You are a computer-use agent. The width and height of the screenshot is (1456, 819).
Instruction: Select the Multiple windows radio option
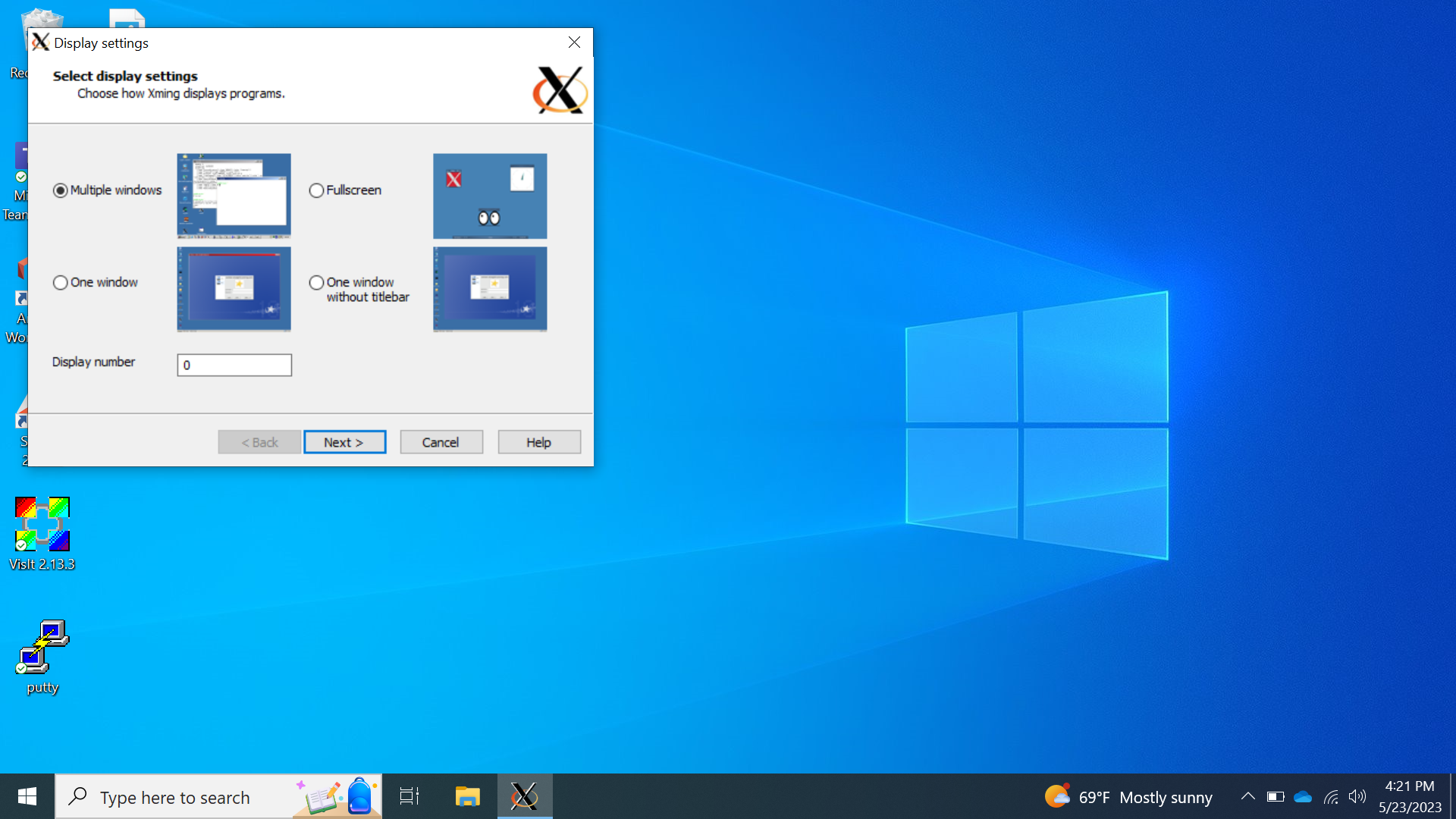tap(61, 190)
